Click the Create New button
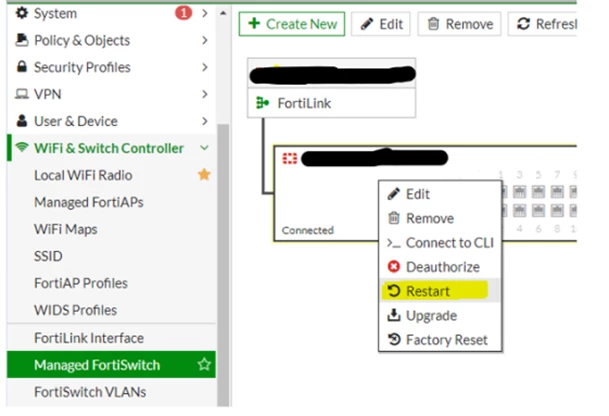This screenshot has width=609, height=416. click(x=292, y=24)
